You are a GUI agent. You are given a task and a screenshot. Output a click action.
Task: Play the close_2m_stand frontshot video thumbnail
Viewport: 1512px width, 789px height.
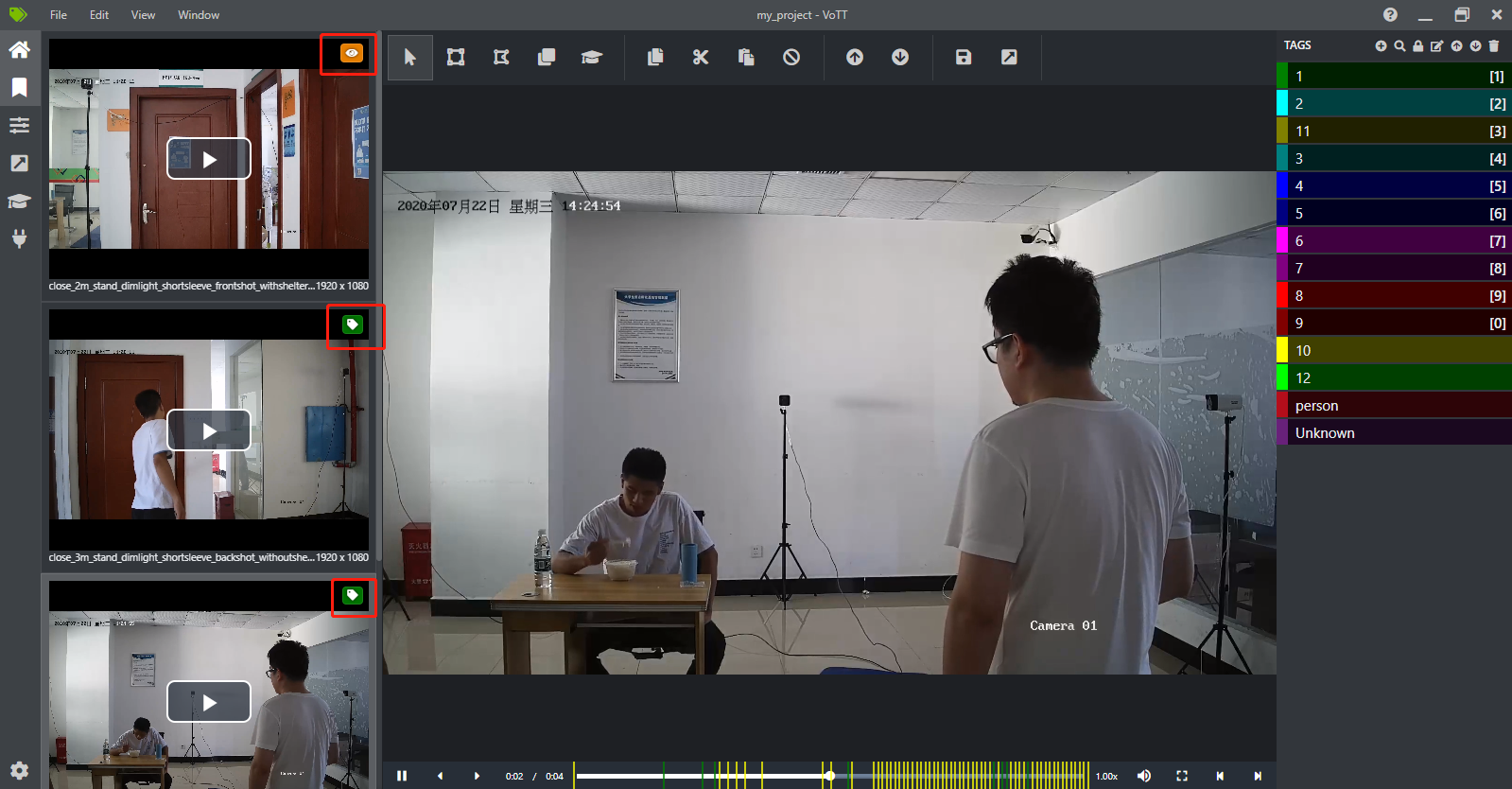click(x=209, y=159)
